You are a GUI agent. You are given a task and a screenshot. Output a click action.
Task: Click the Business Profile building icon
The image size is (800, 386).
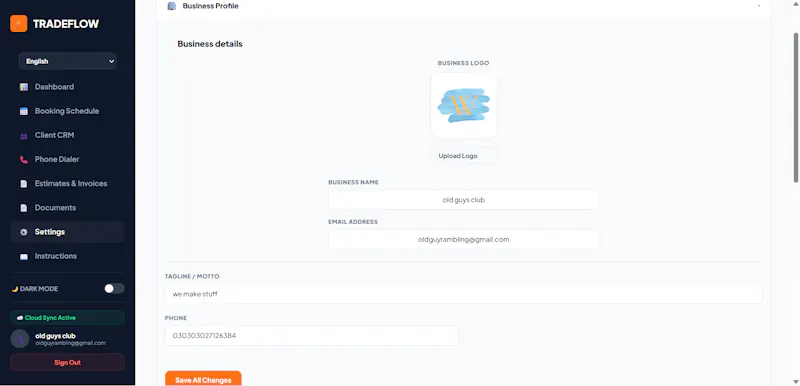pyautogui.click(x=171, y=6)
